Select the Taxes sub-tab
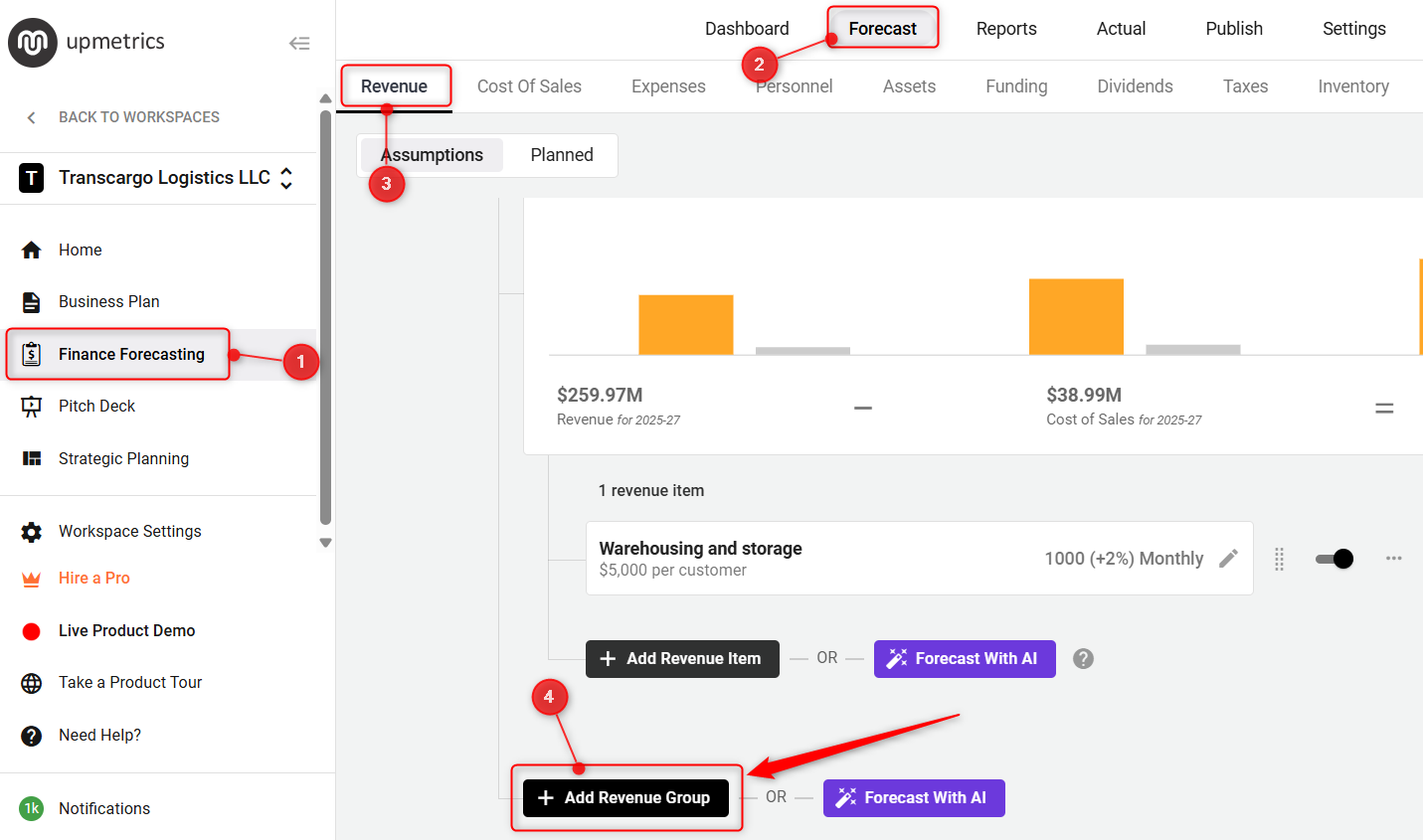 coord(1245,86)
